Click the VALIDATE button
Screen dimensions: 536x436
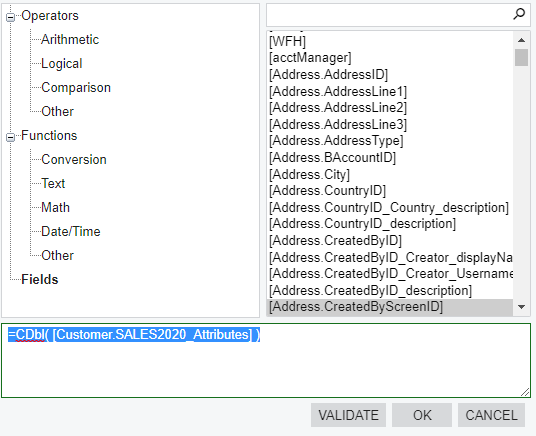(348, 415)
